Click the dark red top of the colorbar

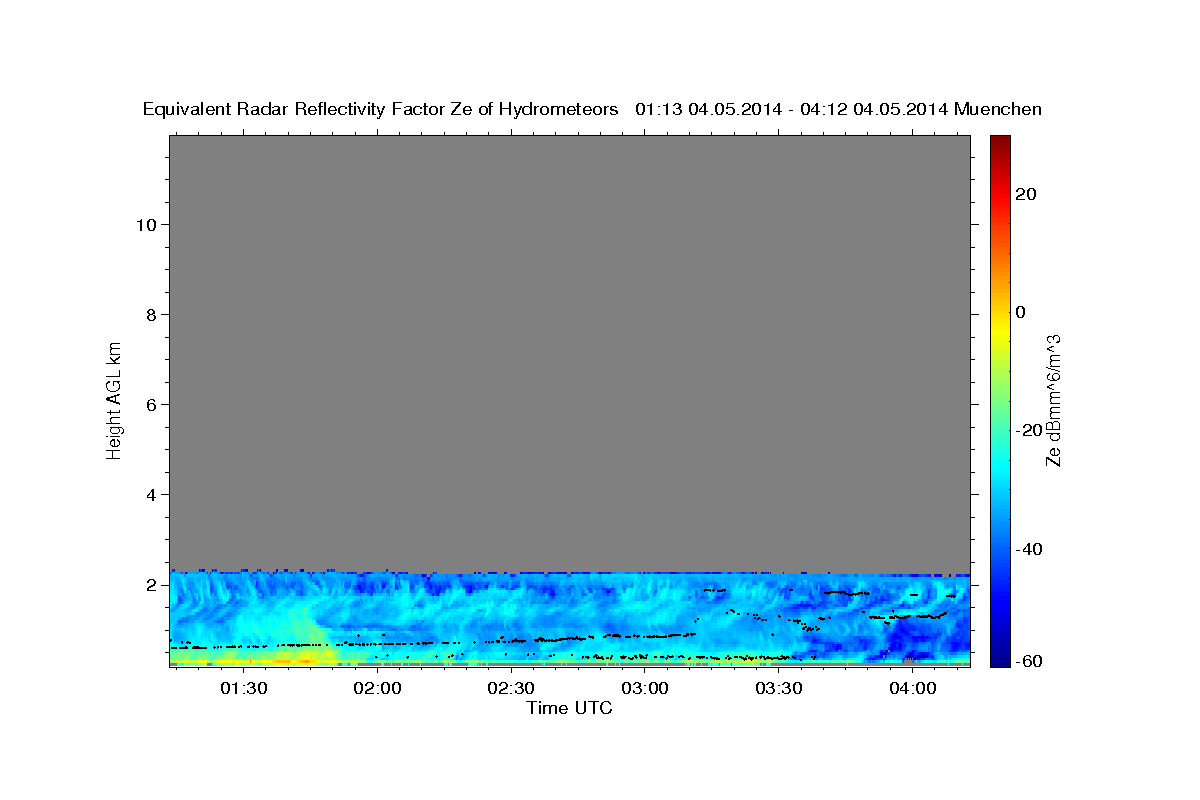[x=999, y=142]
